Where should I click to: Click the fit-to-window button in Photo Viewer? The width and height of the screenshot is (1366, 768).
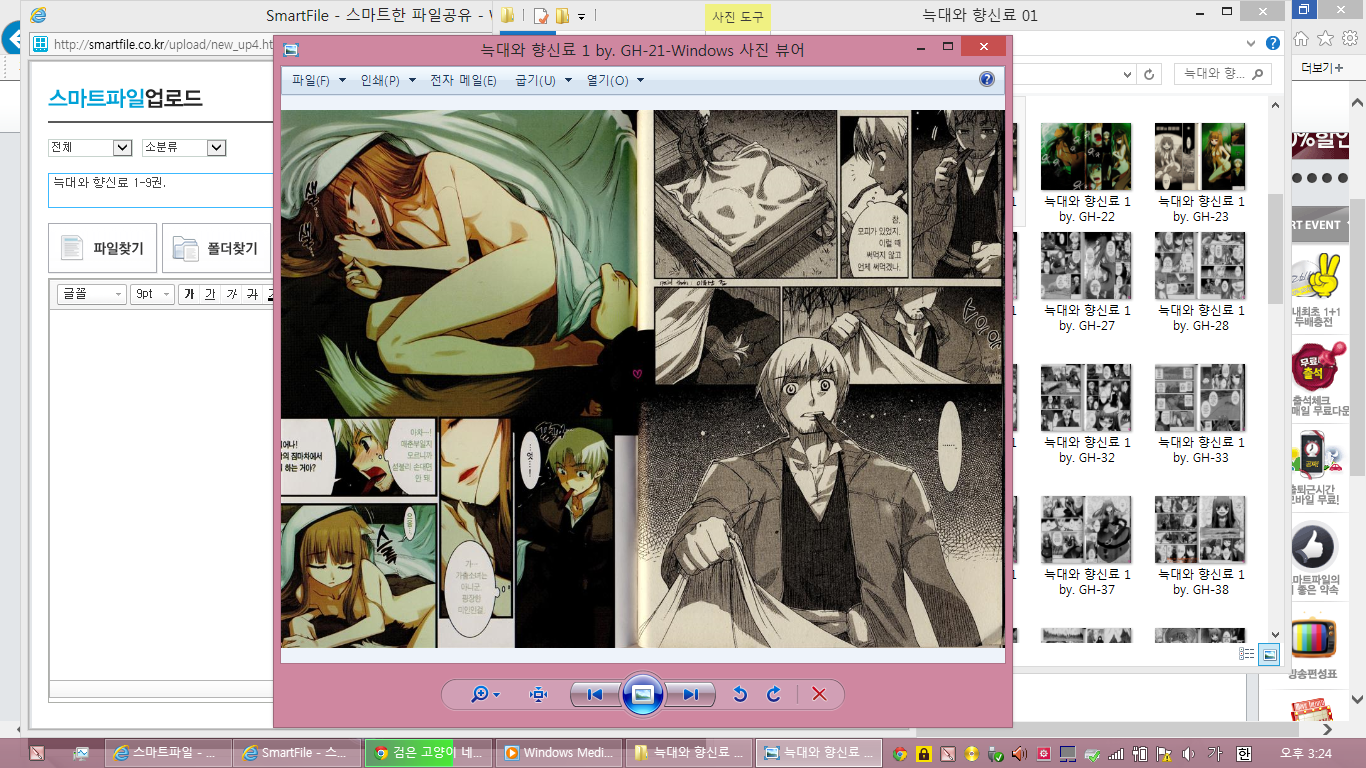pyautogui.click(x=539, y=694)
